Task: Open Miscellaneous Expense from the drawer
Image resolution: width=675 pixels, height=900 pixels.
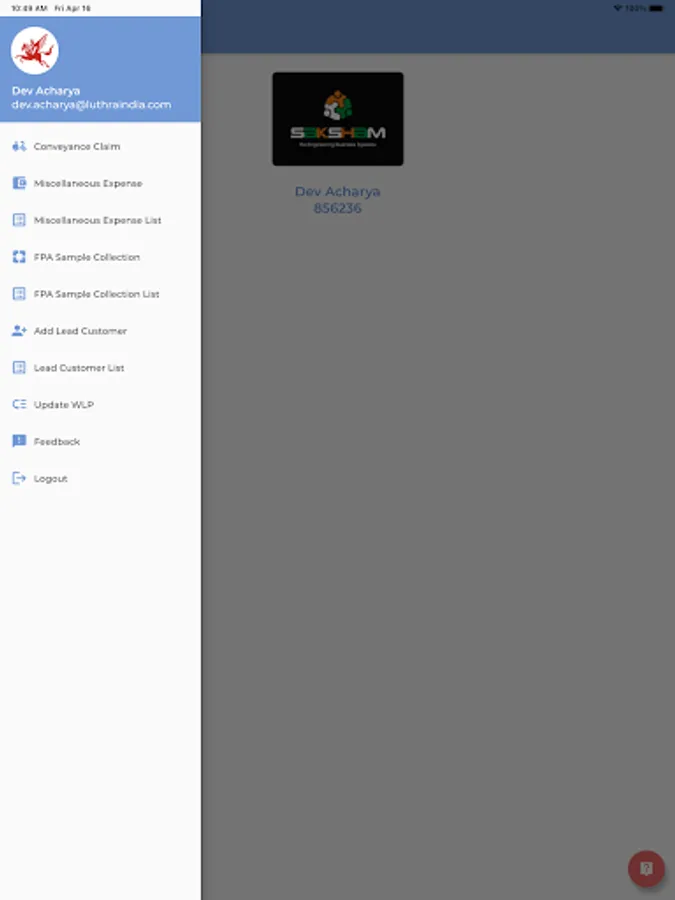Action: point(100,183)
